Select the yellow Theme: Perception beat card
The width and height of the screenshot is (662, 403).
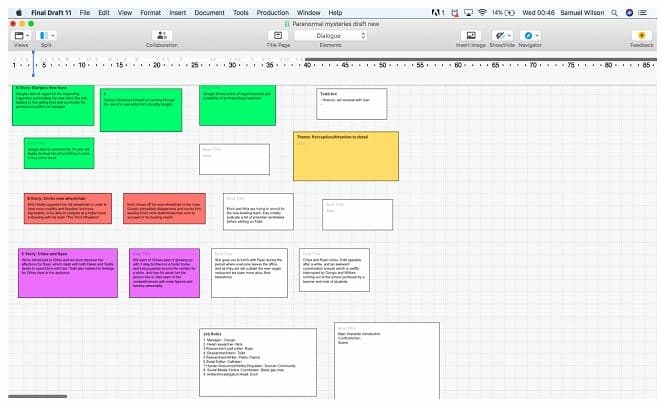(345, 155)
